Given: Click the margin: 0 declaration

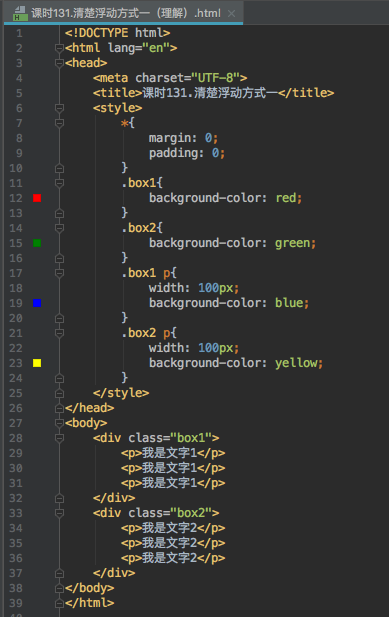Looking at the screenshot, I should coord(183,138).
